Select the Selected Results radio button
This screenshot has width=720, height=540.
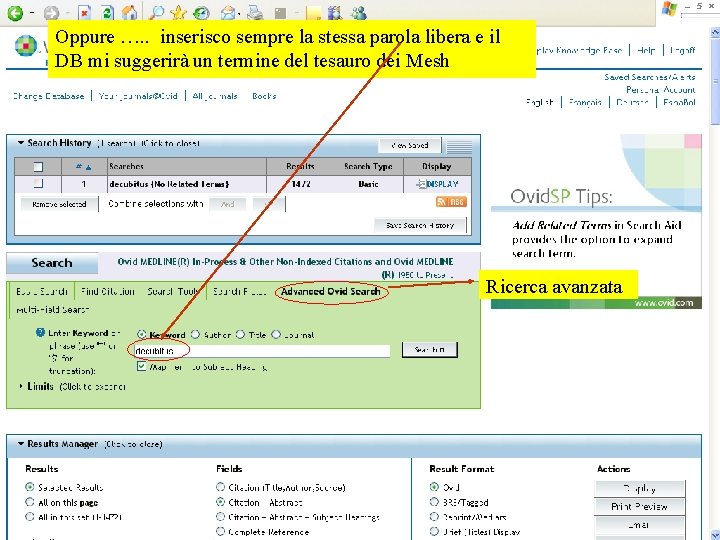click(30, 487)
